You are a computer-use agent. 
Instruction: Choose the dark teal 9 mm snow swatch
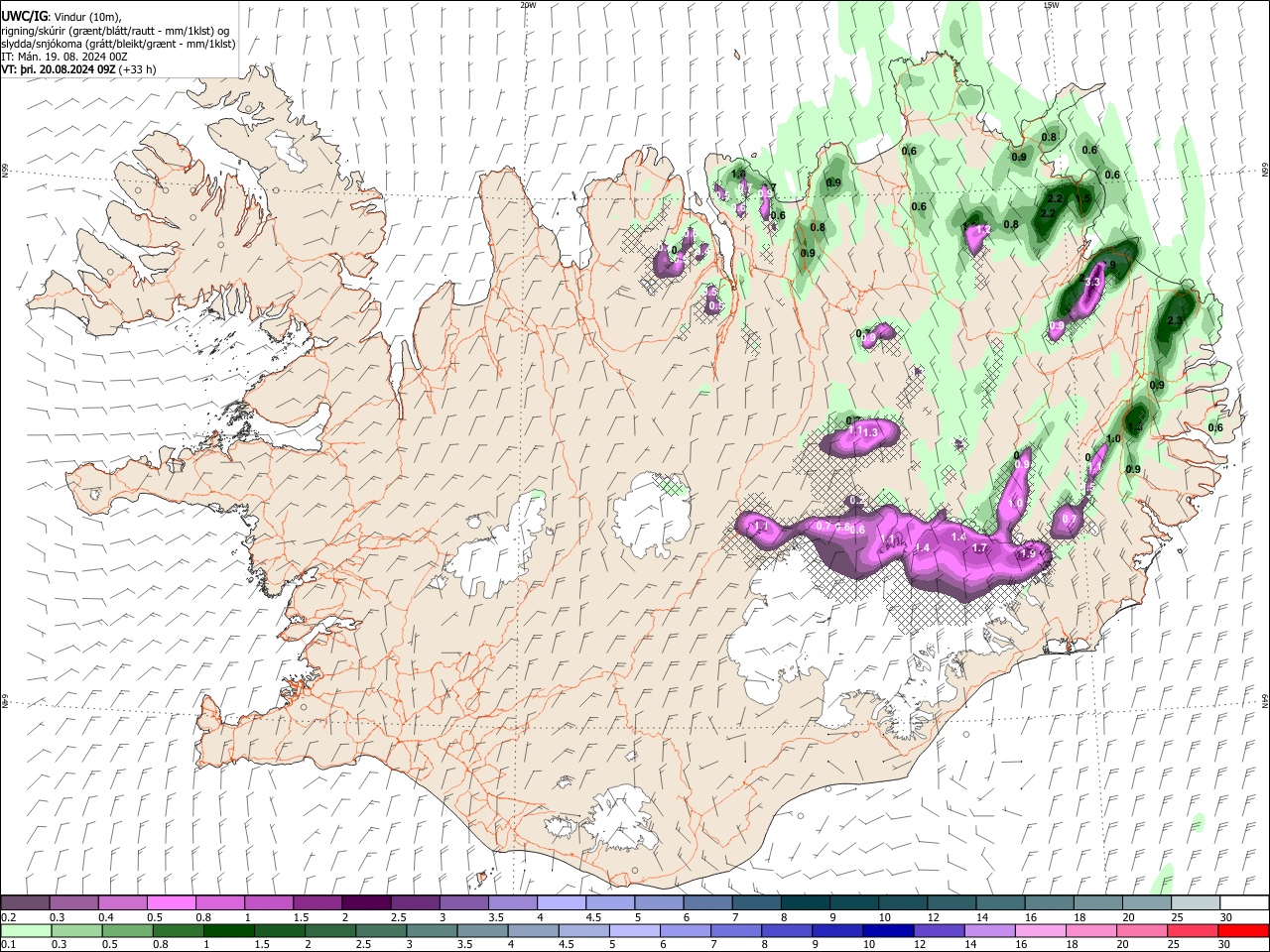(853, 903)
